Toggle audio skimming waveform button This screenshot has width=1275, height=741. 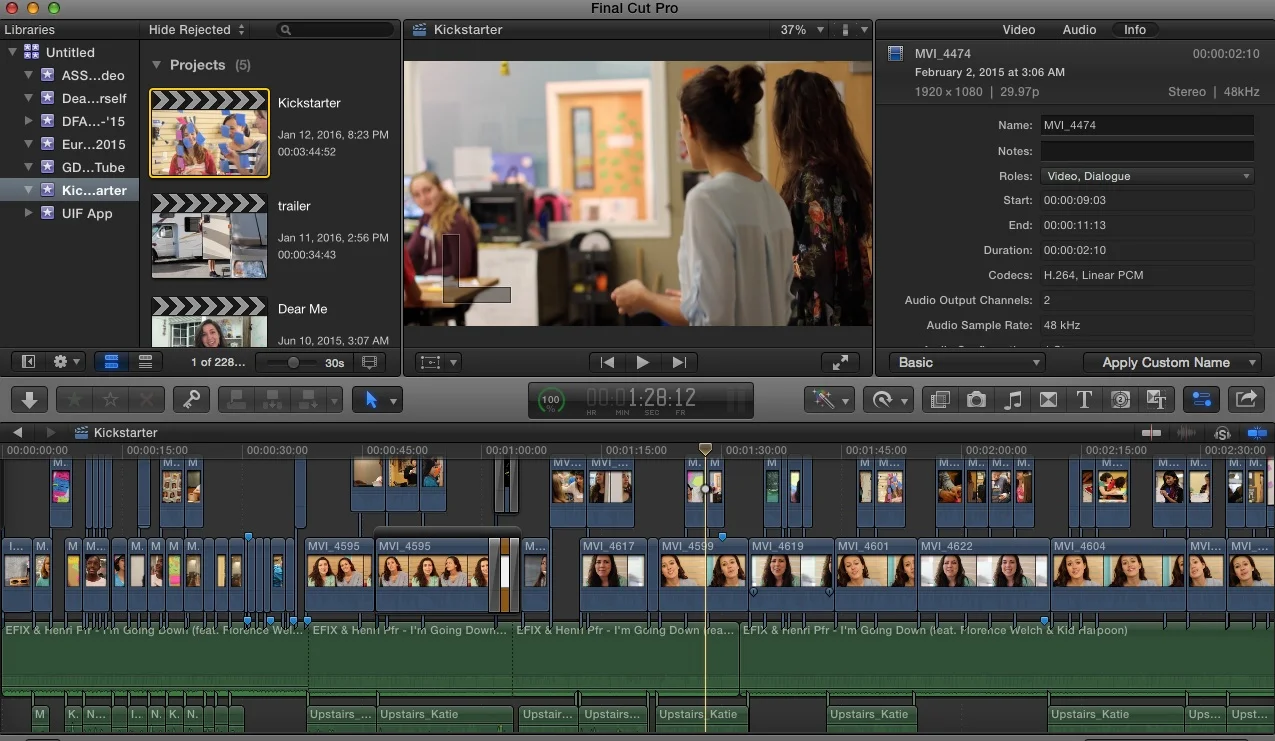point(1187,433)
